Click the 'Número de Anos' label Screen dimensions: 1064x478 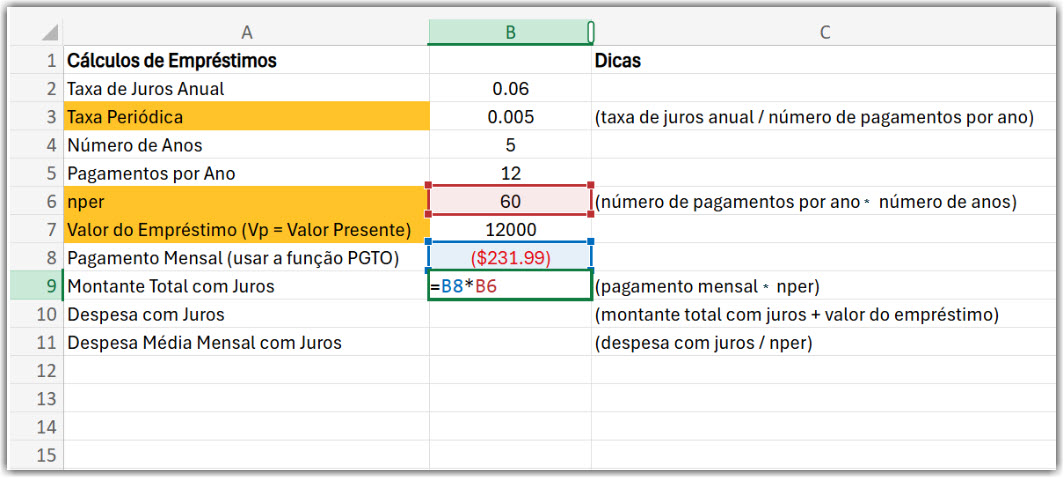[134, 145]
